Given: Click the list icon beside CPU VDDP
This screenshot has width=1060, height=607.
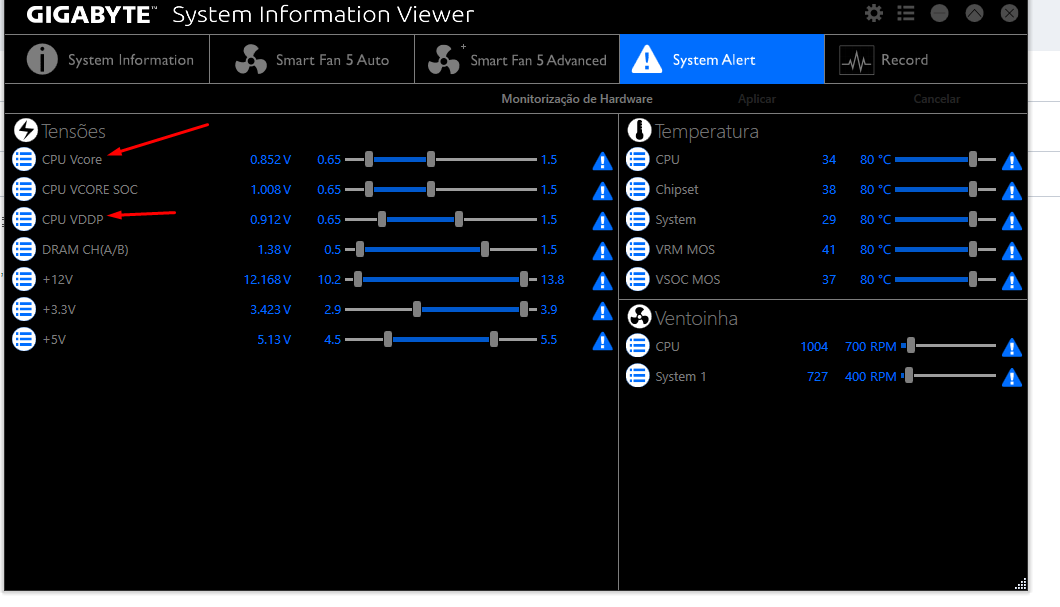Looking at the screenshot, I should pos(24,219).
